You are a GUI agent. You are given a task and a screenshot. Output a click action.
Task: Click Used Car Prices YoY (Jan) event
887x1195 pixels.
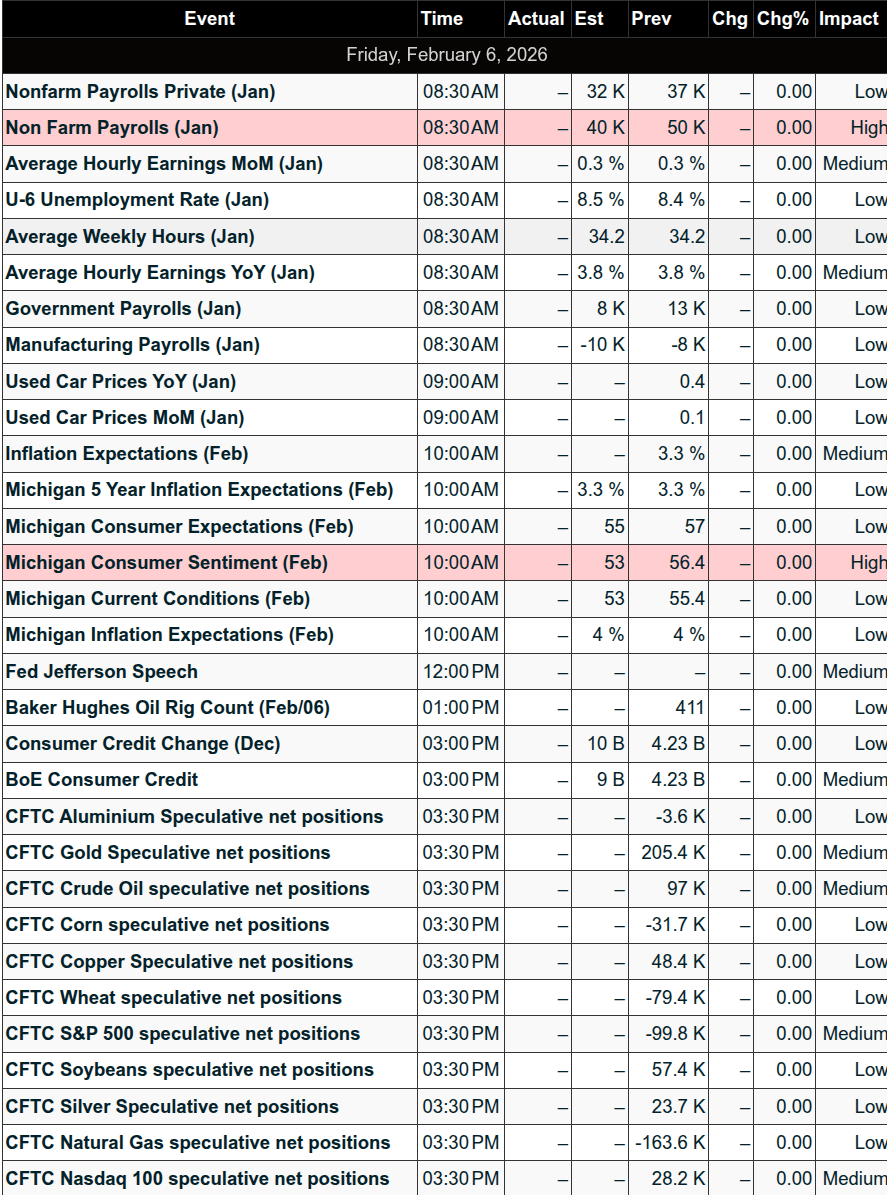(x=120, y=382)
